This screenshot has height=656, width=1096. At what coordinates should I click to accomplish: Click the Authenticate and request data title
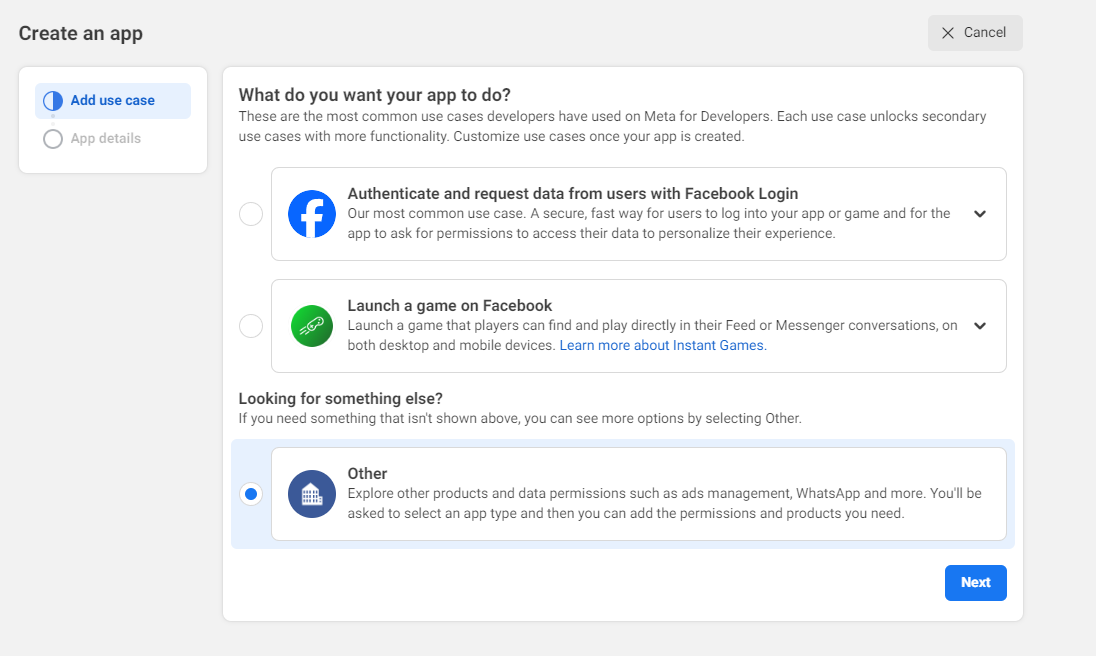(572, 194)
